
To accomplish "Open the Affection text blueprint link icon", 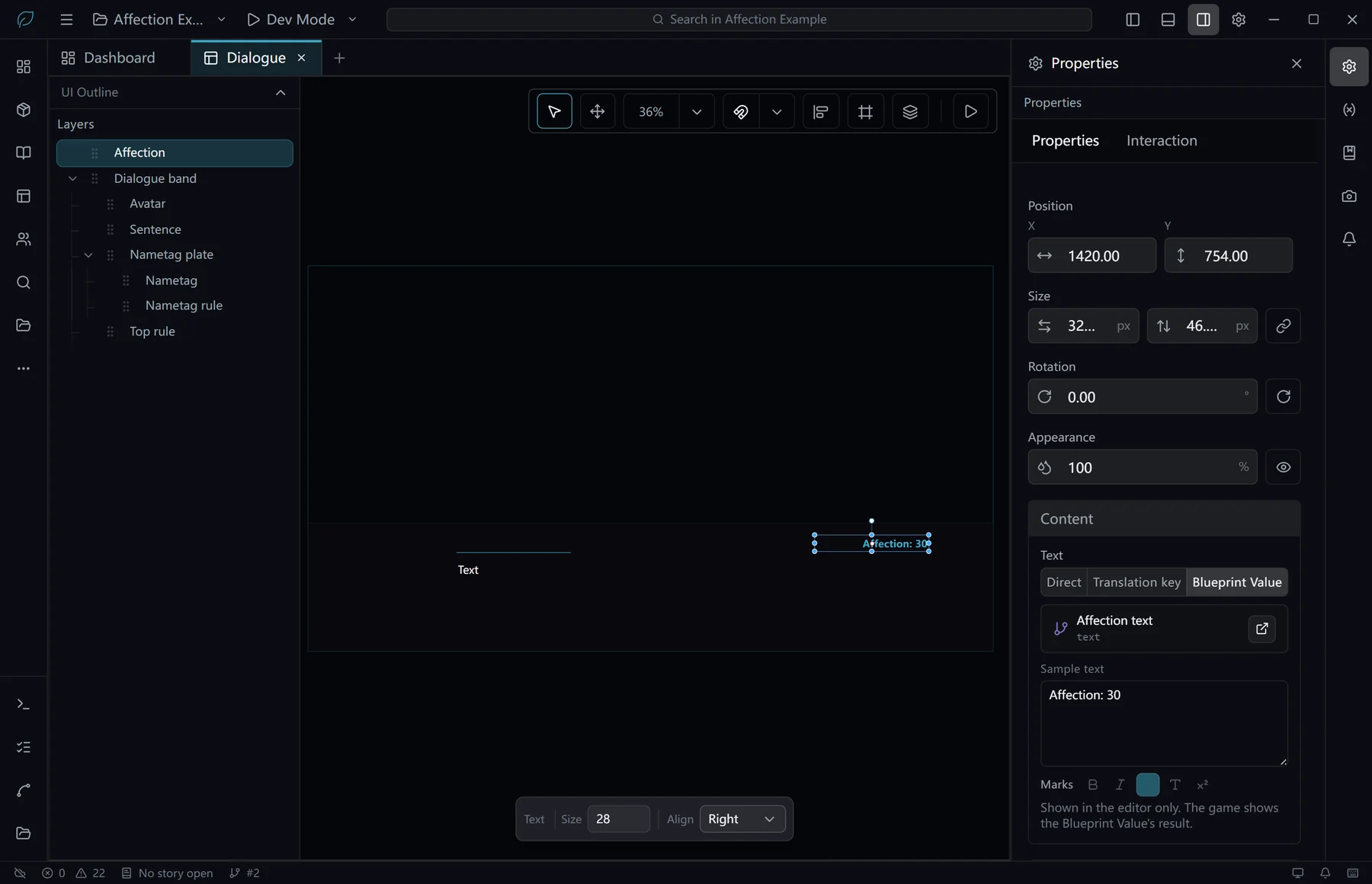I will 1261,629.
